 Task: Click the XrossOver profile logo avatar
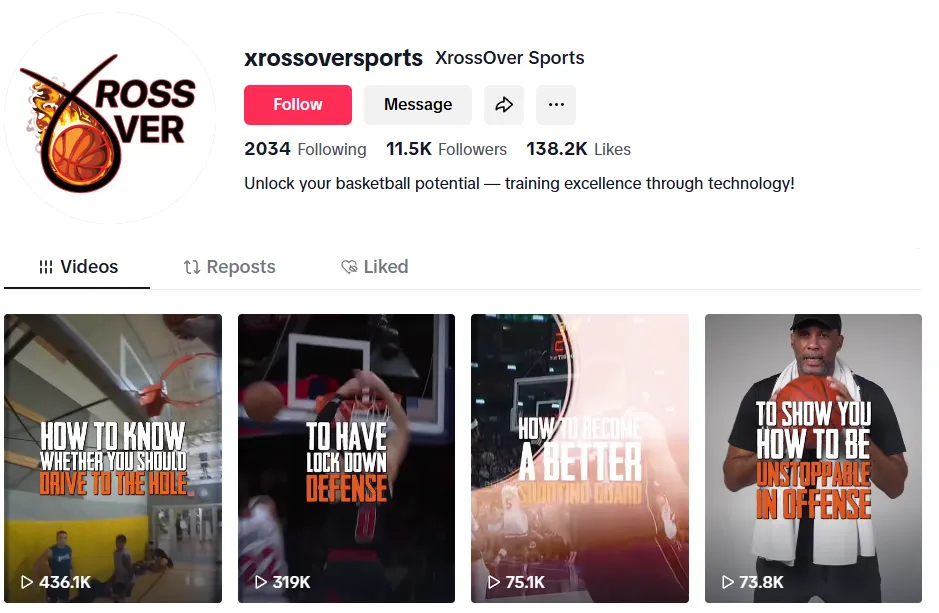click(x=110, y=118)
